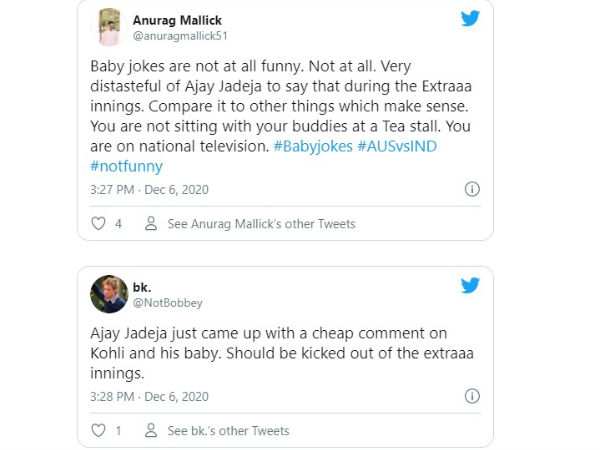See Anurag Mallick's other Tweets

click(x=261, y=224)
